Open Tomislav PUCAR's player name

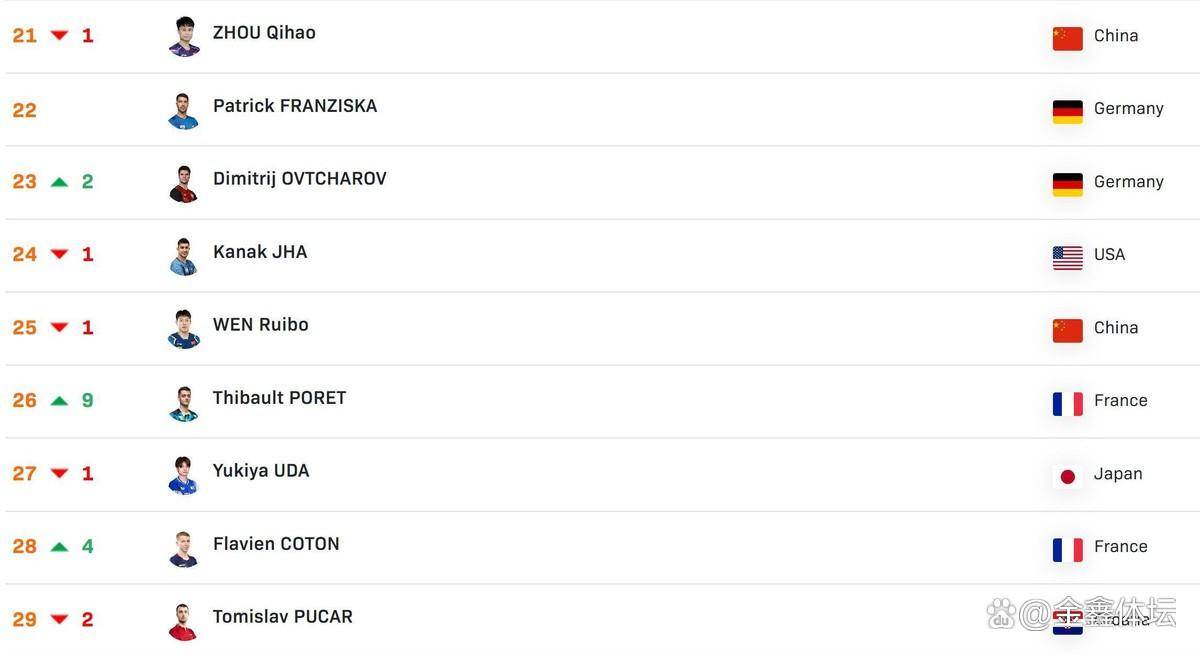pyautogui.click(x=282, y=617)
